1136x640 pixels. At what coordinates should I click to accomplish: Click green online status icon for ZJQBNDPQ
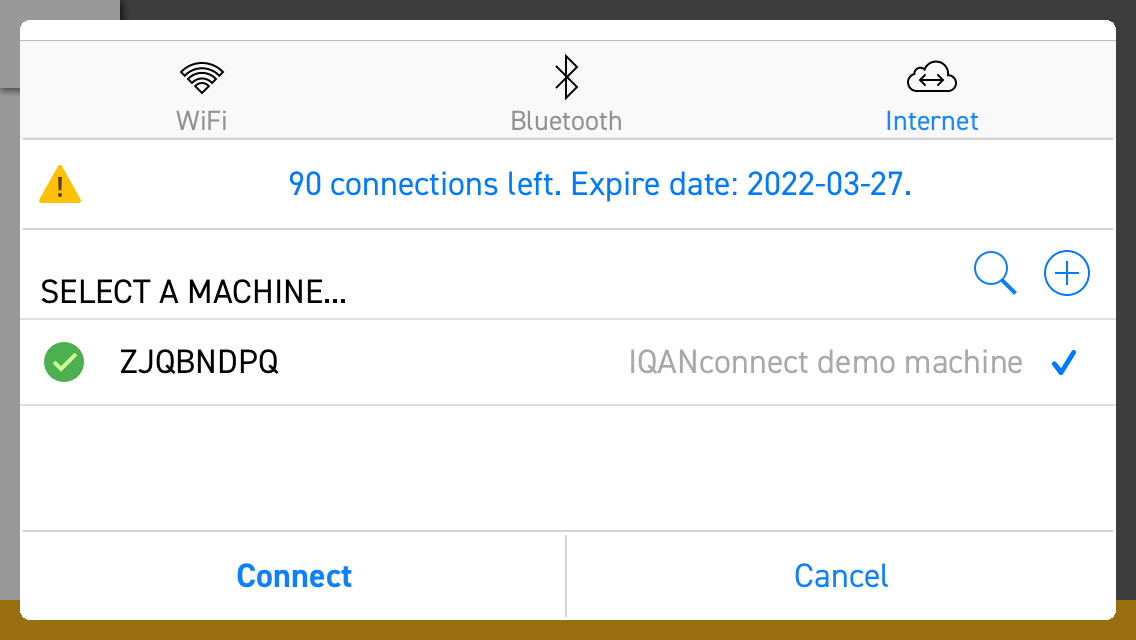click(64, 362)
